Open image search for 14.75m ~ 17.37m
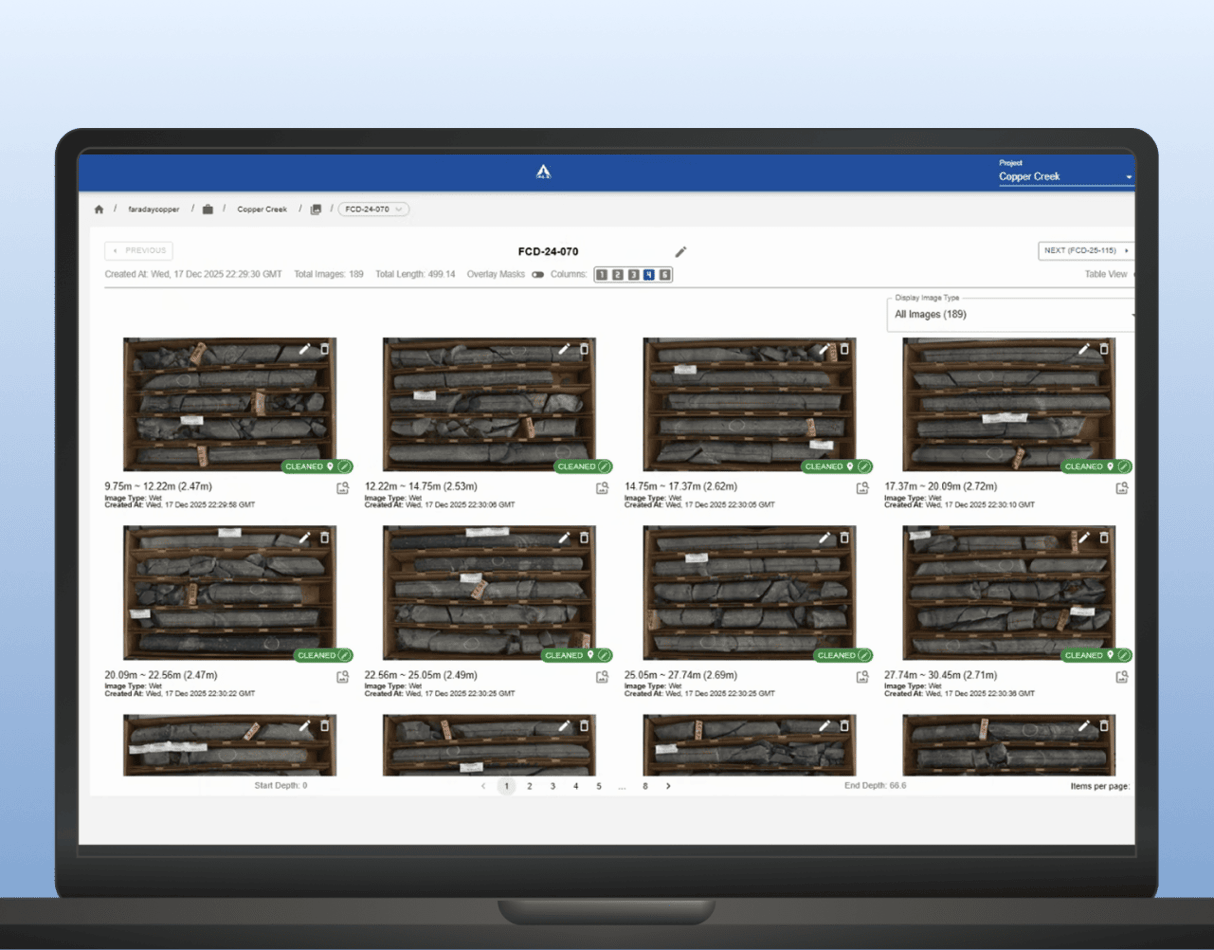The height and width of the screenshot is (950, 1214). (862, 488)
